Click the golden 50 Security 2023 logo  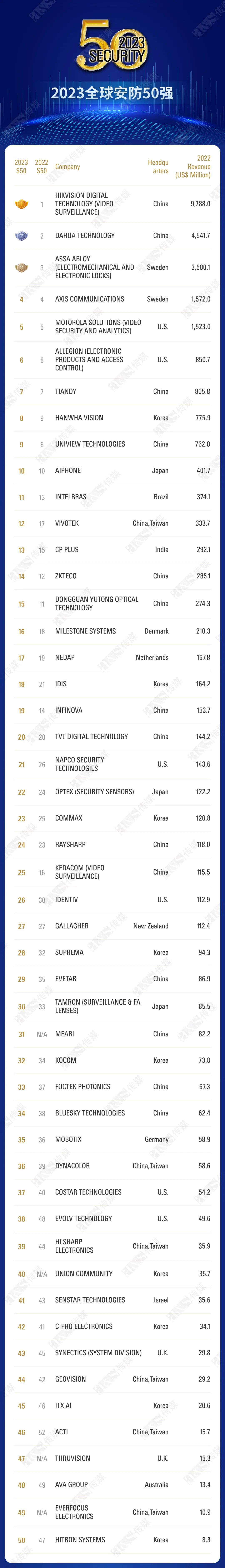113,46
